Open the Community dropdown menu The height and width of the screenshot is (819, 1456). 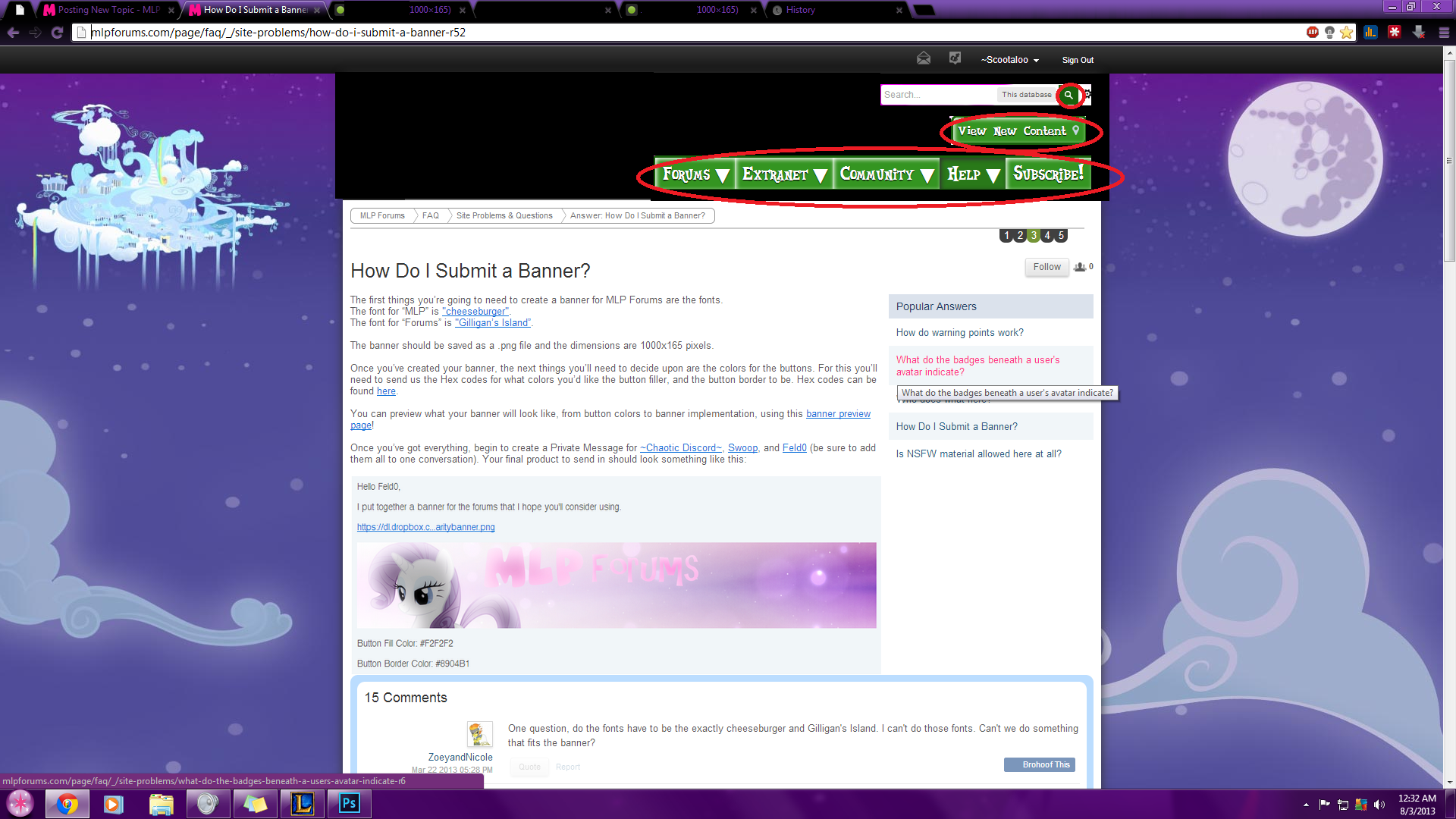[x=886, y=174]
